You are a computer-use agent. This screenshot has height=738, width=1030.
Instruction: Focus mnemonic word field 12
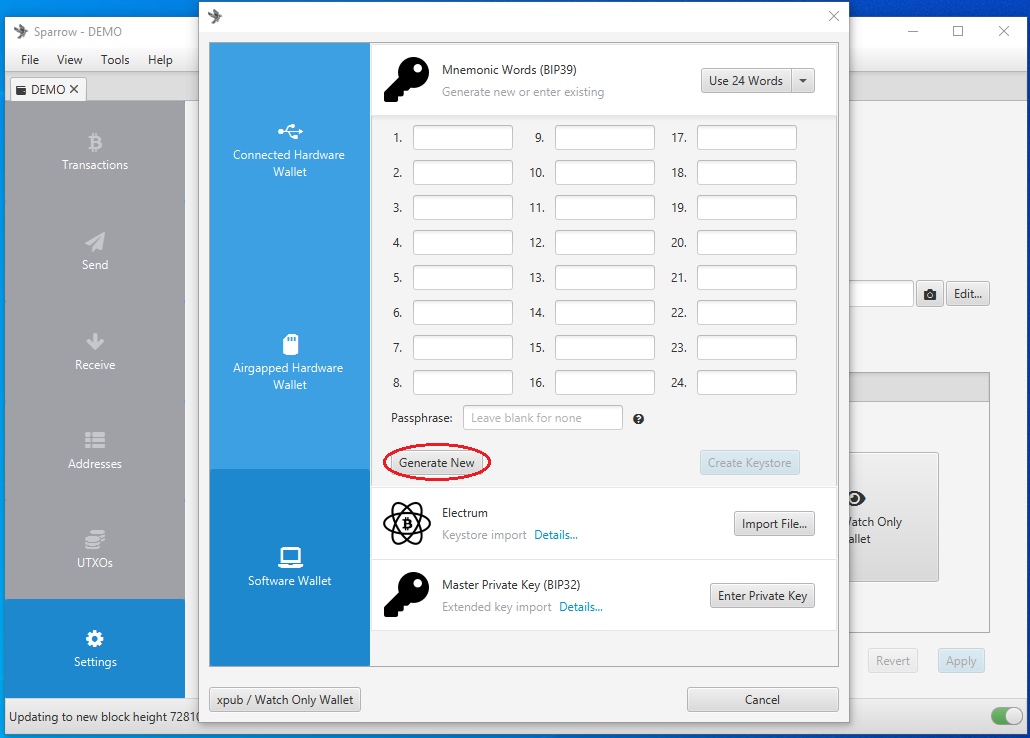point(604,242)
